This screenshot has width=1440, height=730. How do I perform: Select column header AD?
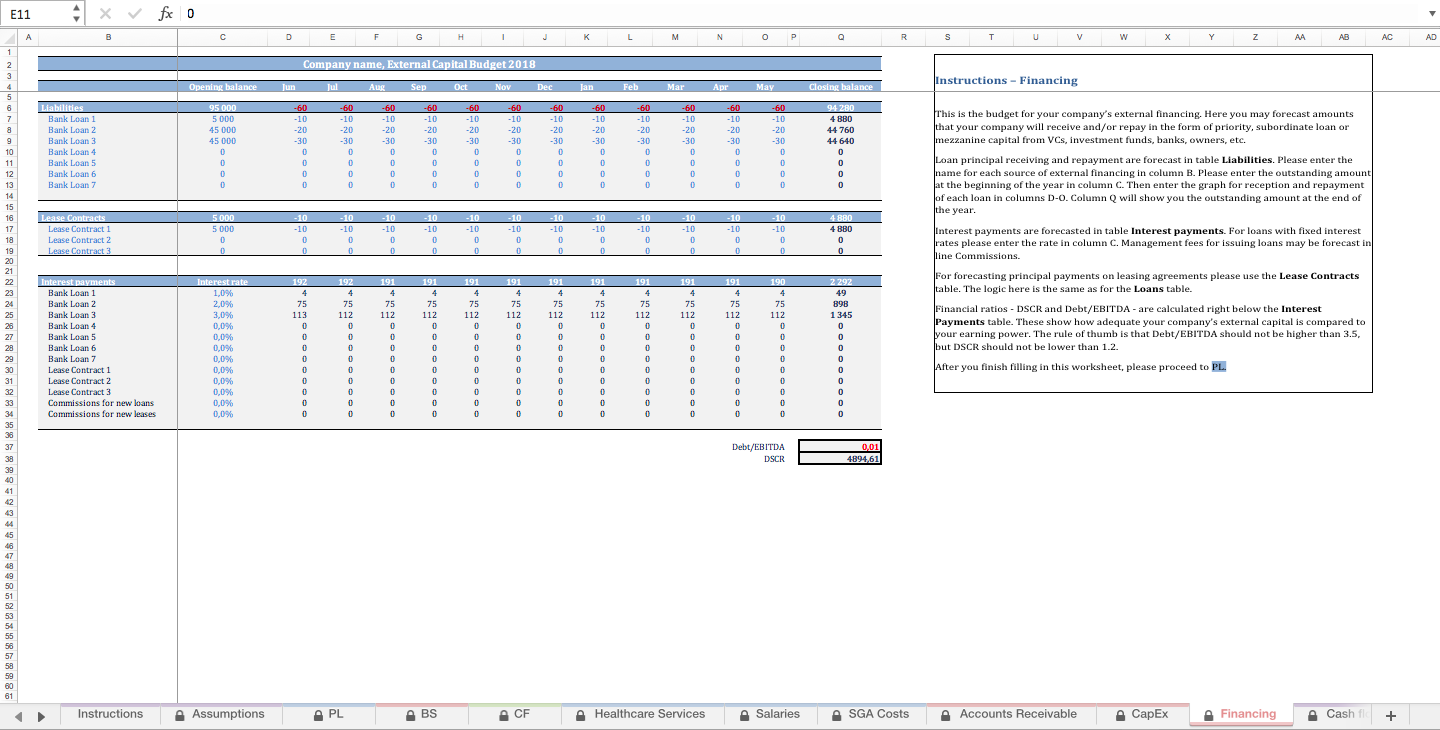coord(1429,37)
